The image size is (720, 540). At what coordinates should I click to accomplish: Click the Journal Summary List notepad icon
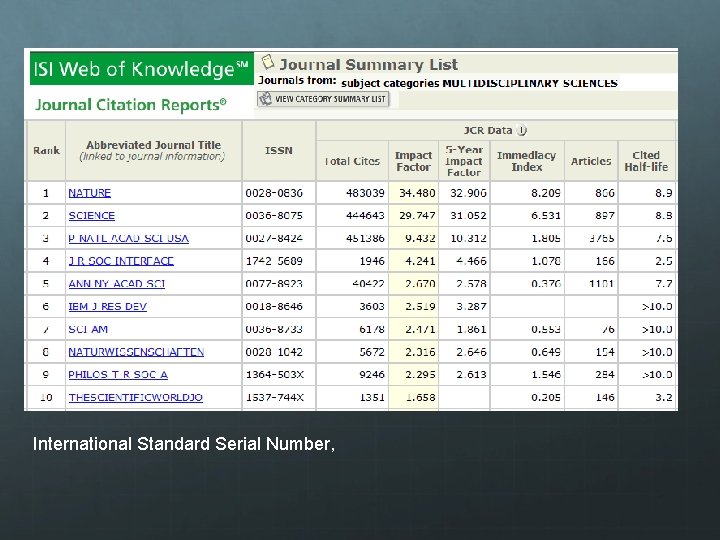click(x=268, y=62)
